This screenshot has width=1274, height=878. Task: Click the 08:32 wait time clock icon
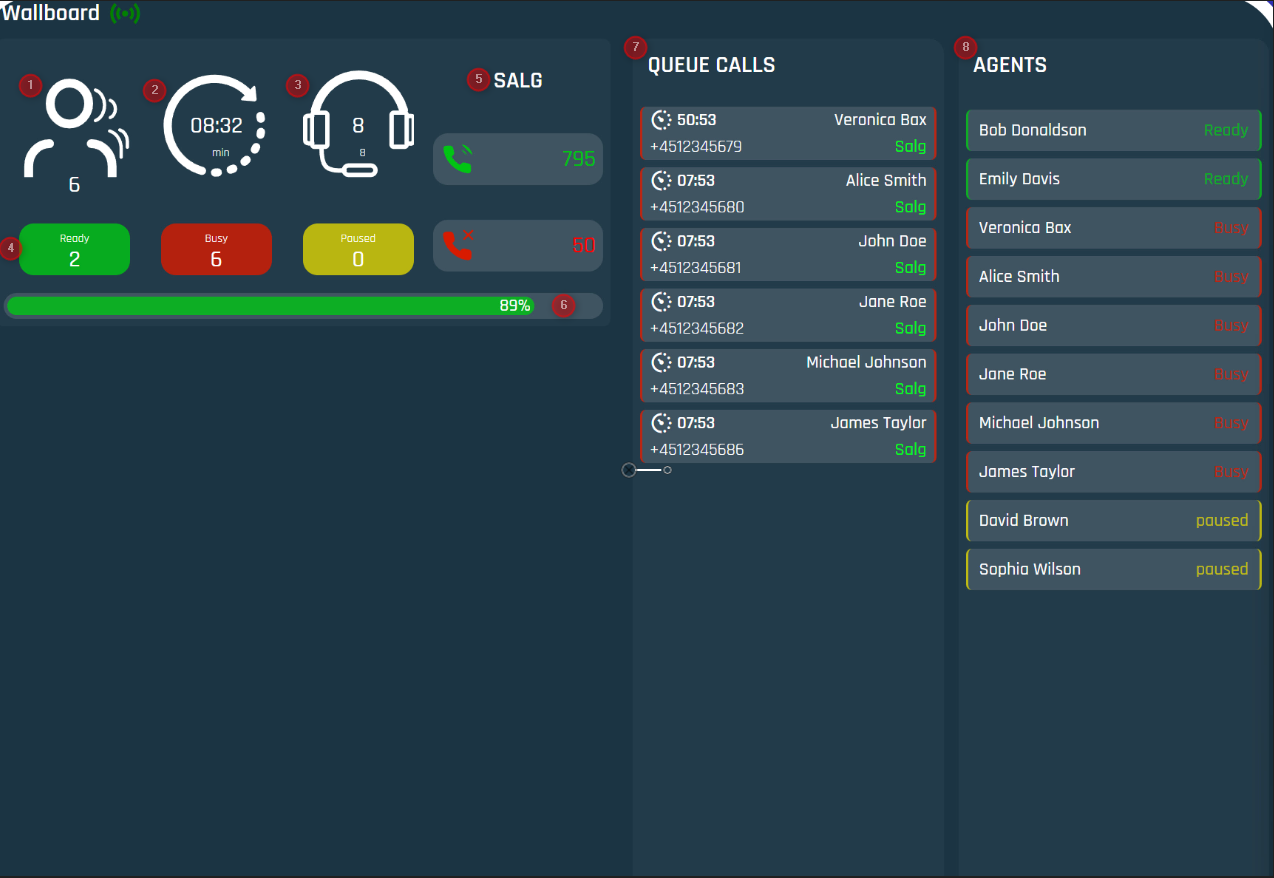pos(216,127)
